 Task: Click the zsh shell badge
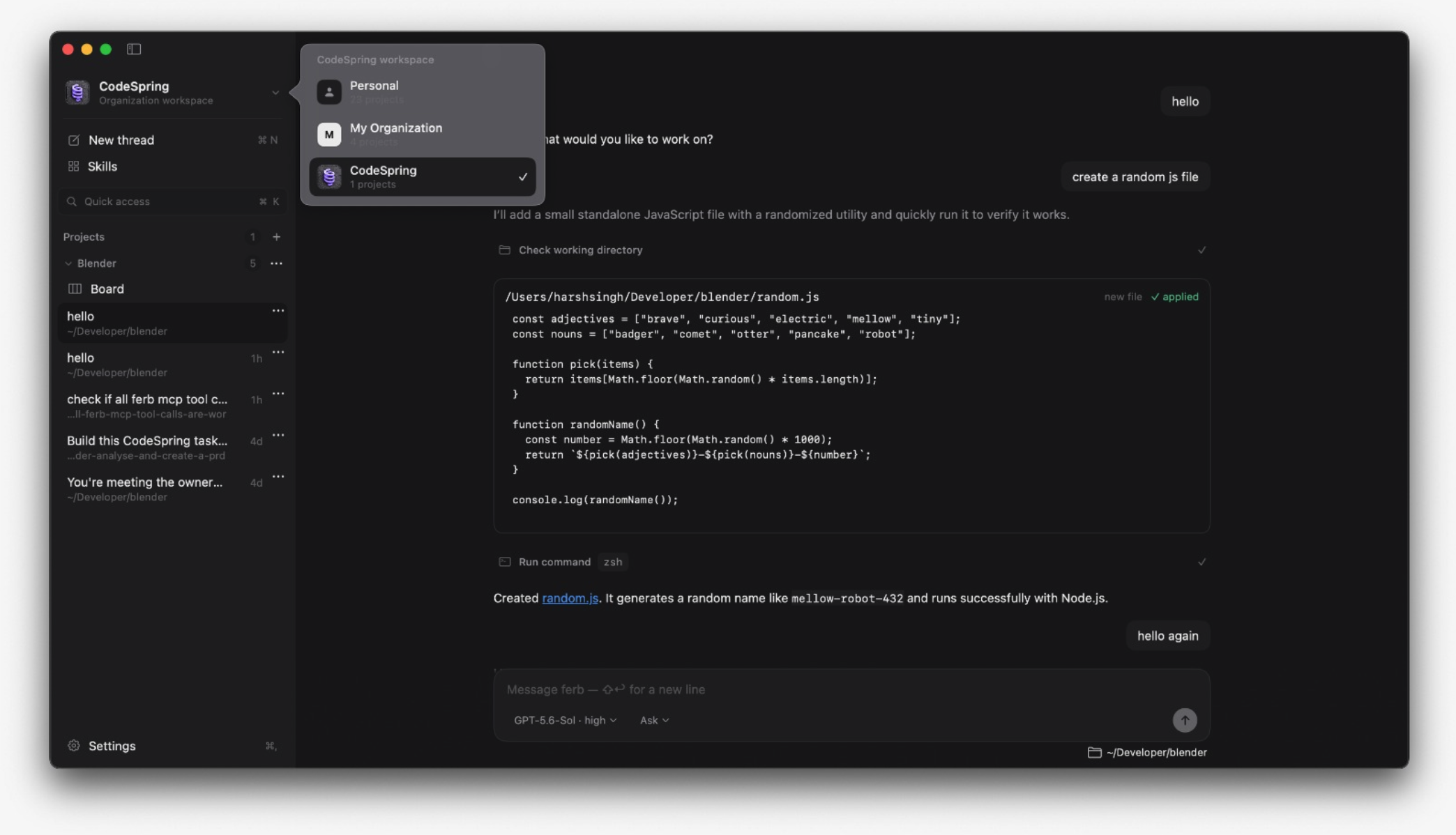point(613,562)
